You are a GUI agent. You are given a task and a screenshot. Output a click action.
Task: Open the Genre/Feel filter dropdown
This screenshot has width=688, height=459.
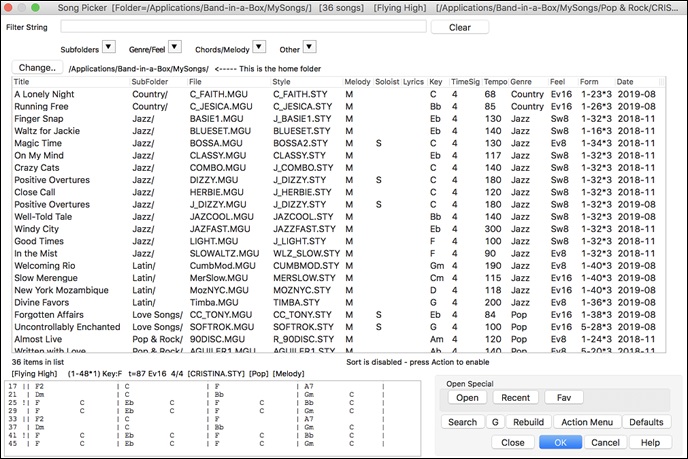[175, 47]
